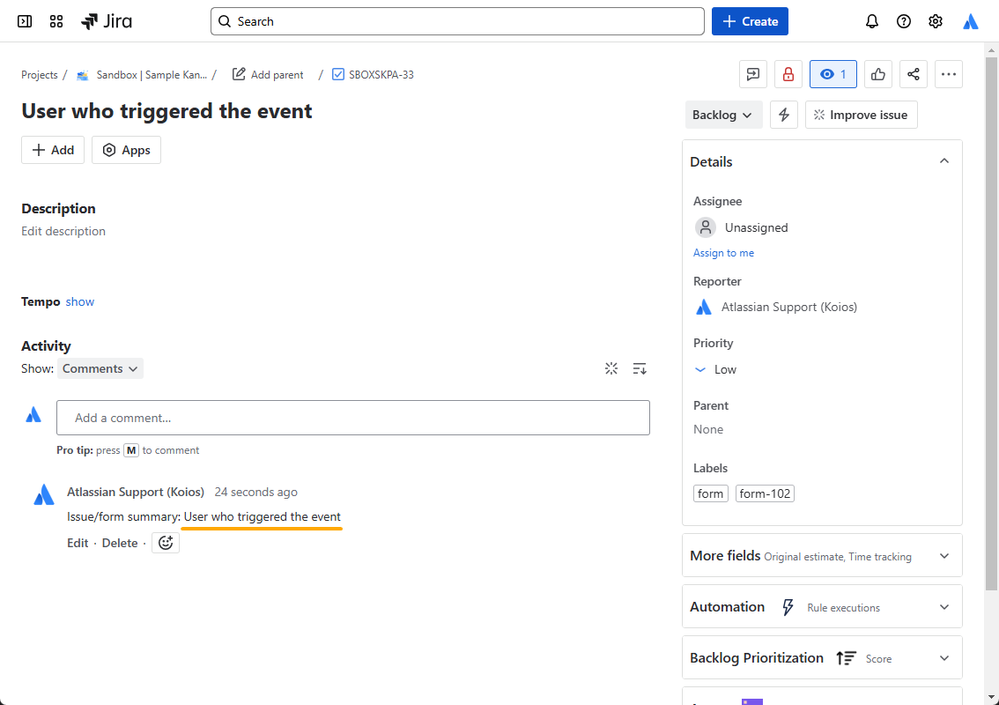
Task: Click the issue title heading
Action: click(x=167, y=111)
